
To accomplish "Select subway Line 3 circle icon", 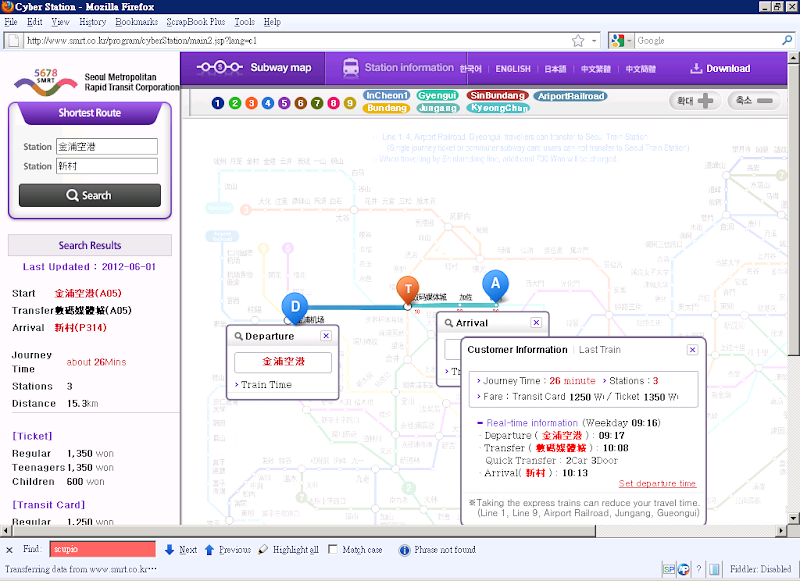I will [251, 103].
